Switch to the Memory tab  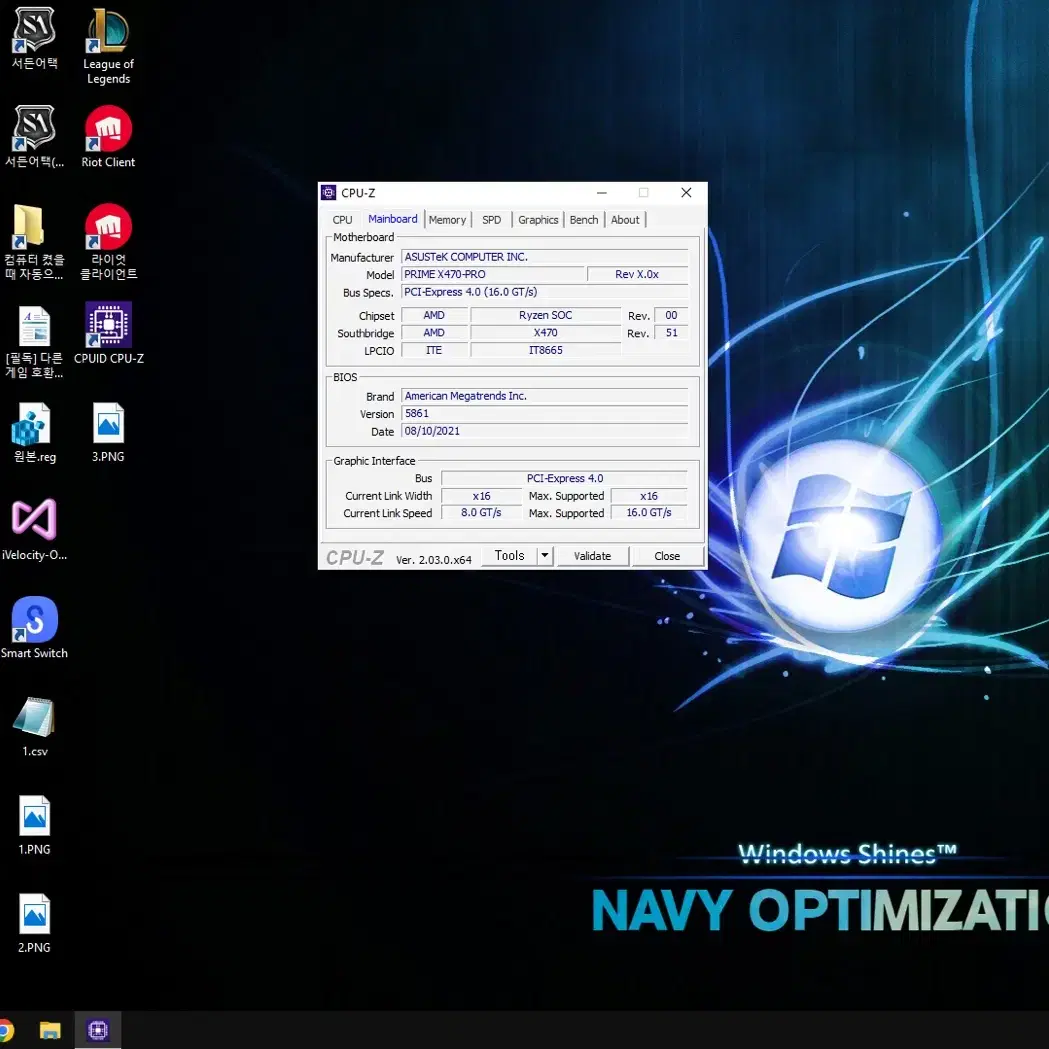pos(447,219)
